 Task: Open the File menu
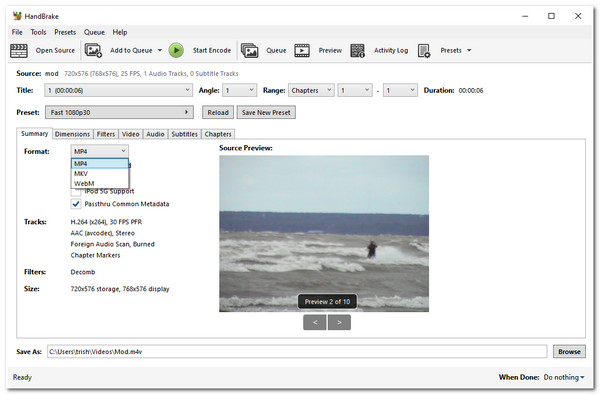pos(17,32)
